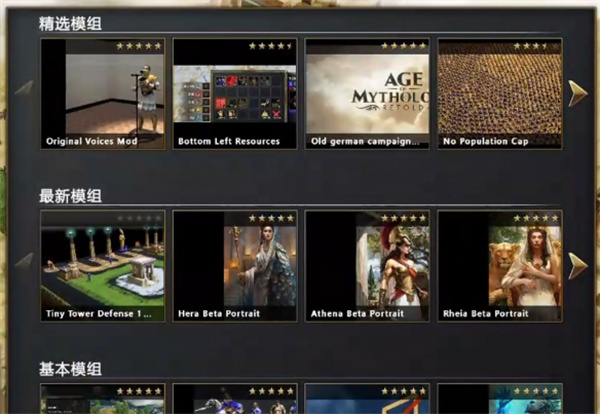Click the left arrow beside featured mods

tap(24, 89)
